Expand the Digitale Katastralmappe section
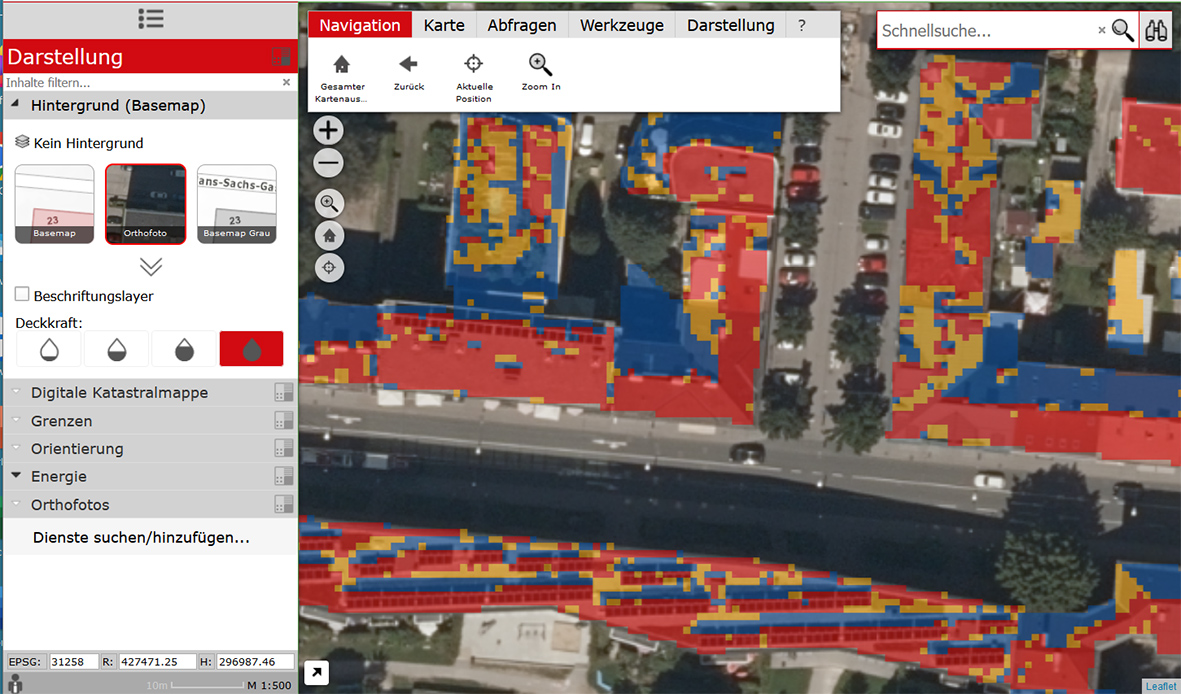Viewport: 1181px width, 694px height. (119, 393)
